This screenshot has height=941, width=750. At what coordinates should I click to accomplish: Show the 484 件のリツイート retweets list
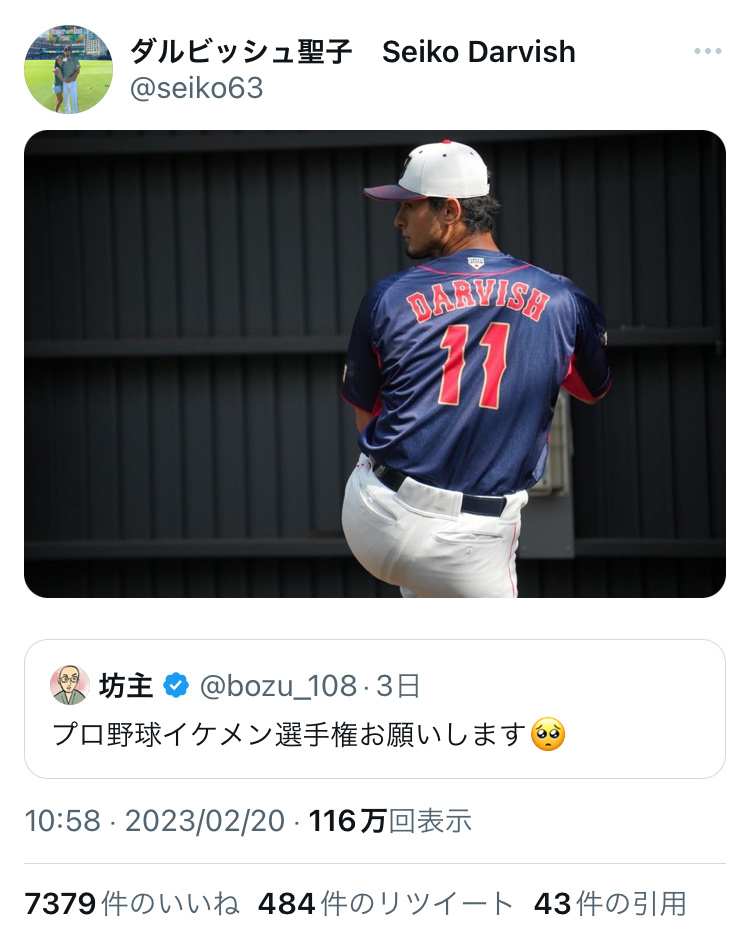[385, 904]
